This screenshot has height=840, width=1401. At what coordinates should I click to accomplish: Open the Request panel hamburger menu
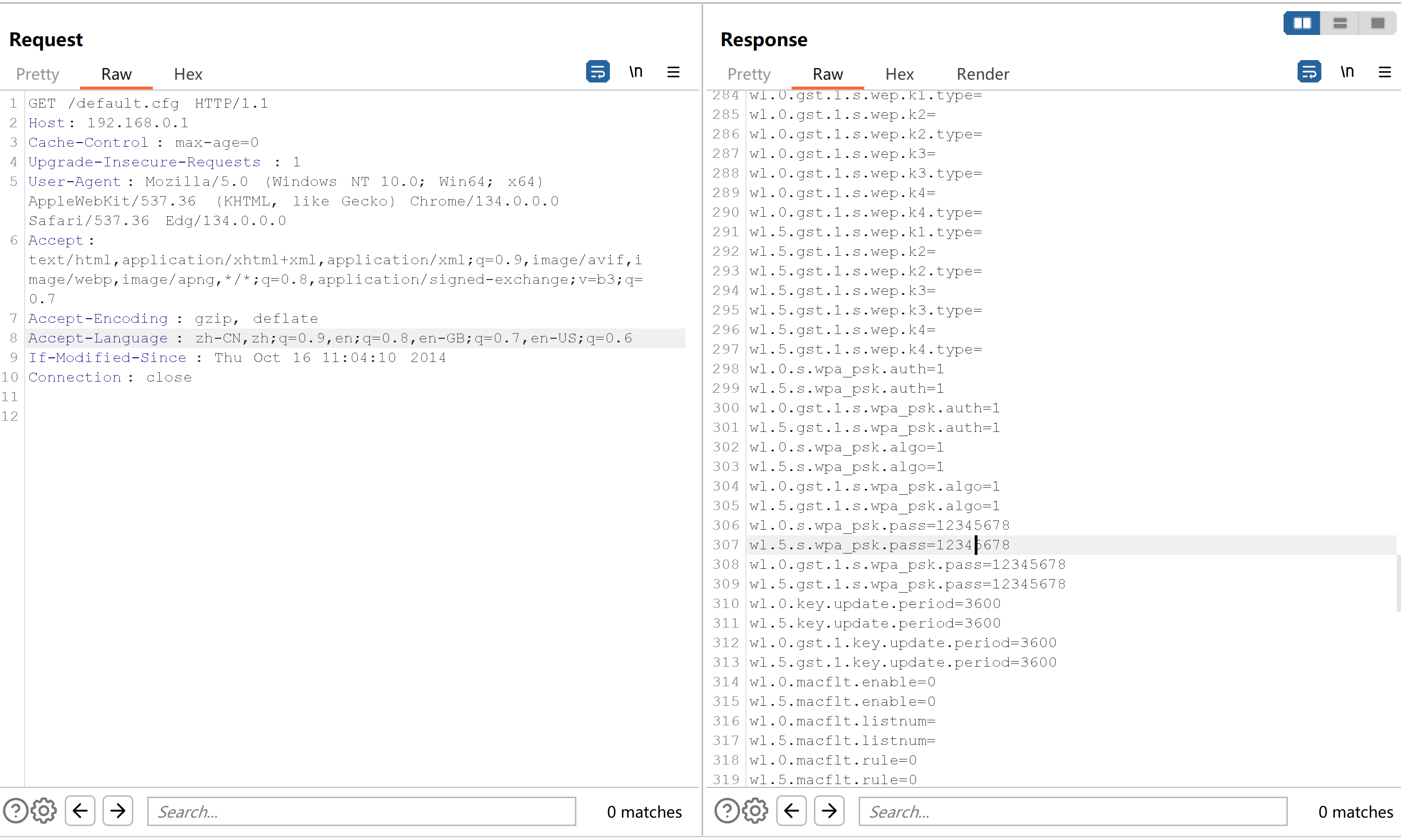(x=673, y=72)
